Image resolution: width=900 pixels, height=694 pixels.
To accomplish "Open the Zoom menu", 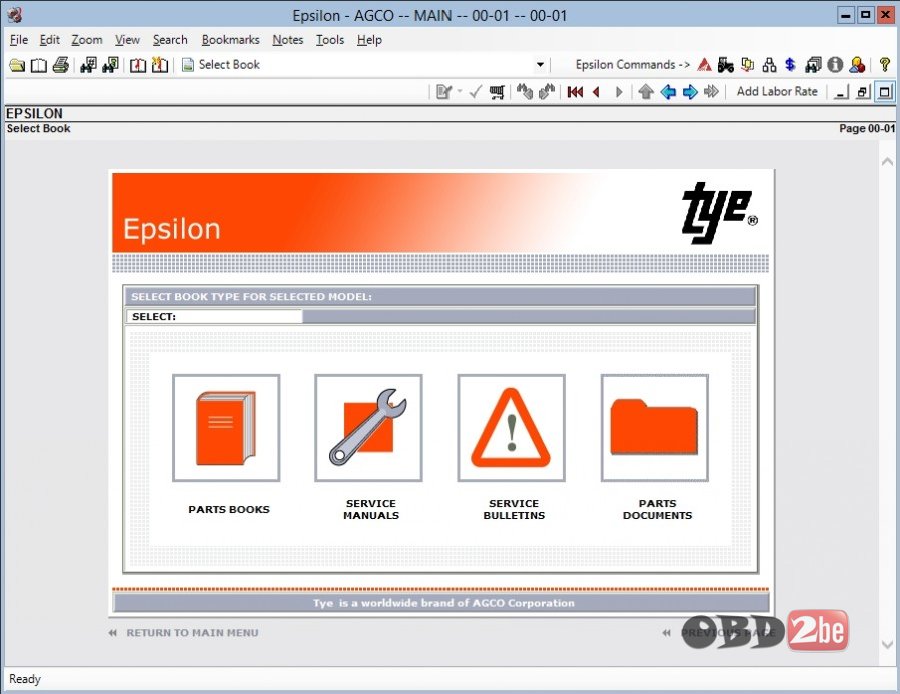I will [x=87, y=40].
